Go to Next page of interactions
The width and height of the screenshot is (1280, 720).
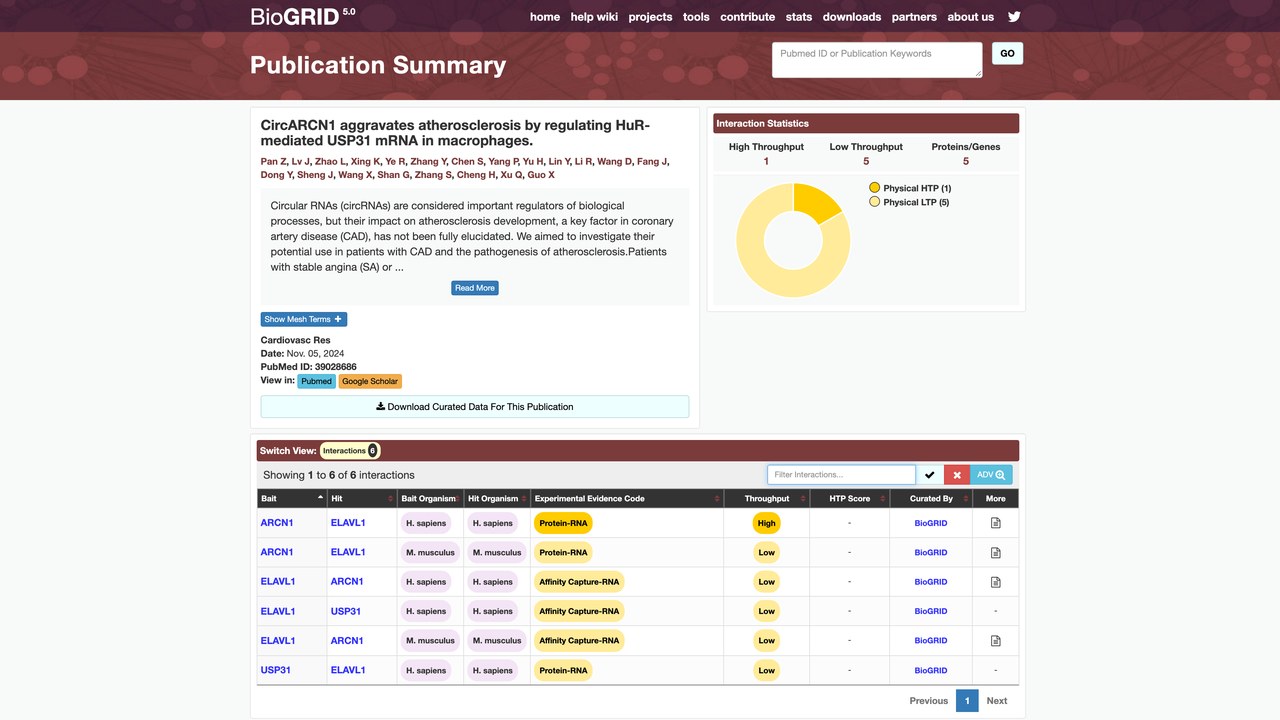click(997, 701)
